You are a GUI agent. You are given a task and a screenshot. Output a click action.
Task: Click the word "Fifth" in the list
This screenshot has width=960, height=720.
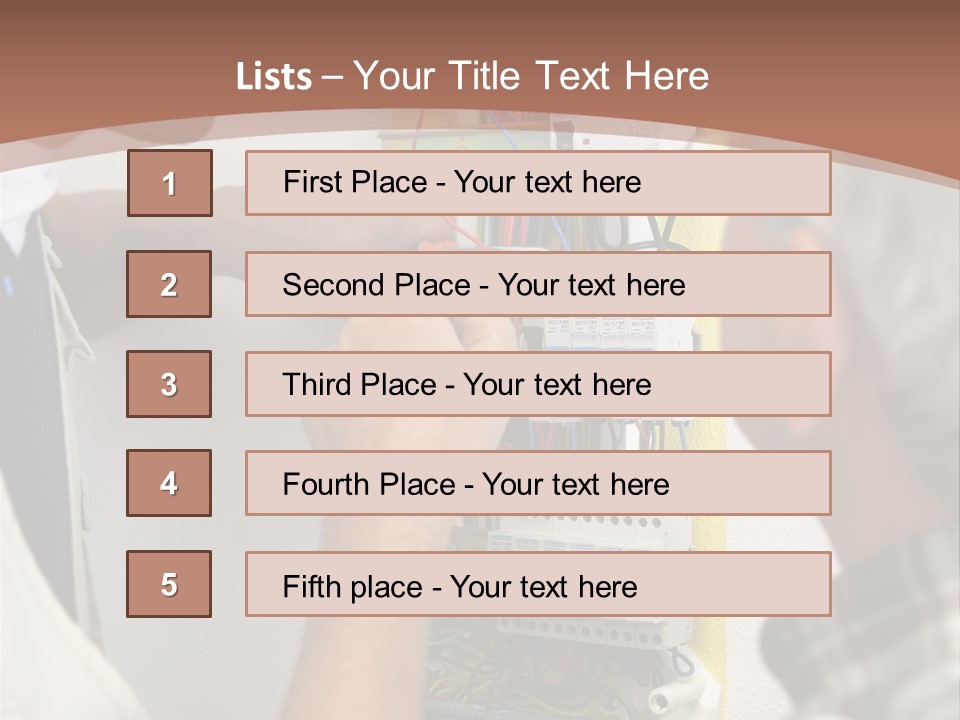(312, 586)
